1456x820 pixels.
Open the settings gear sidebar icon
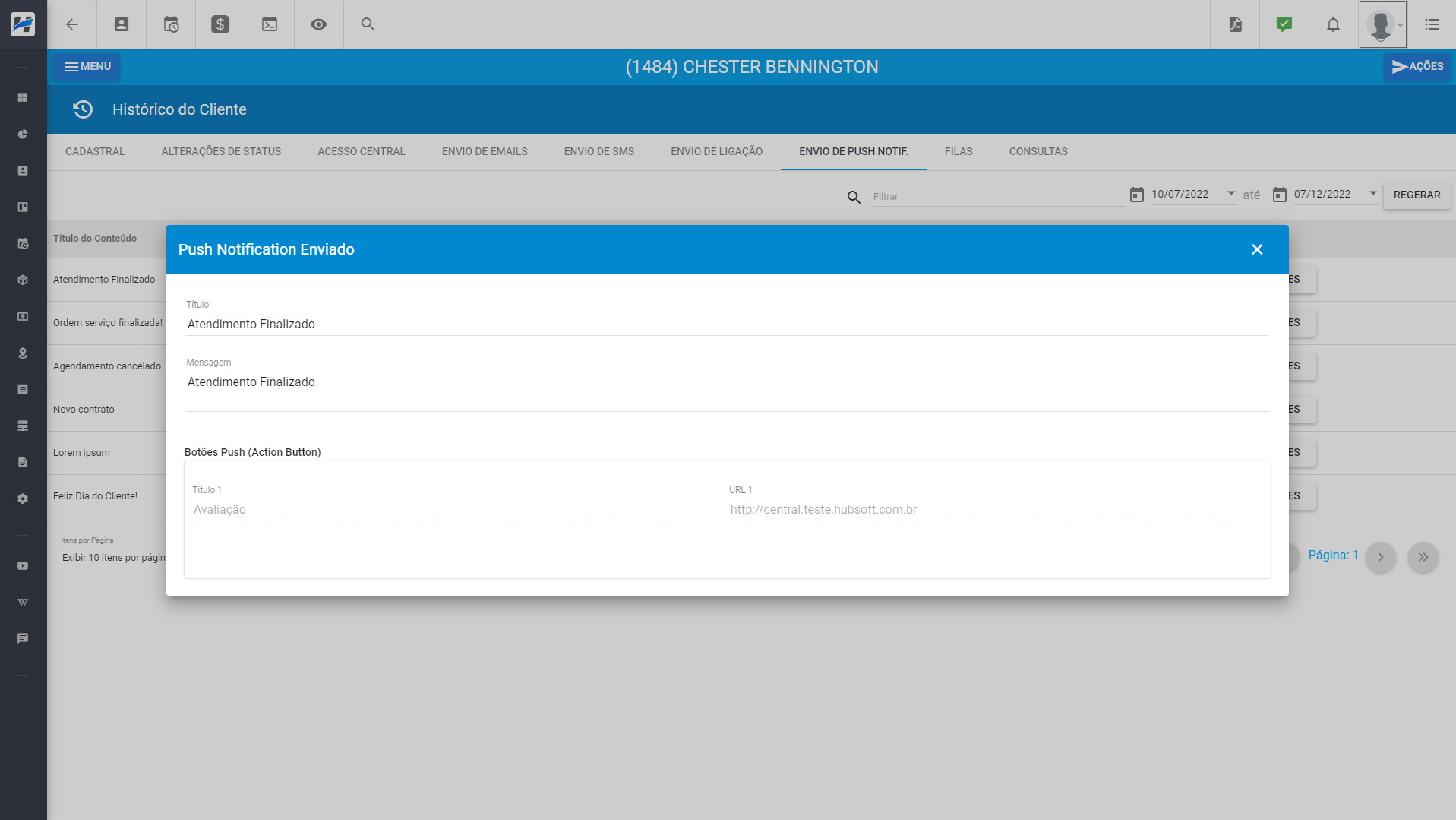(23, 499)
